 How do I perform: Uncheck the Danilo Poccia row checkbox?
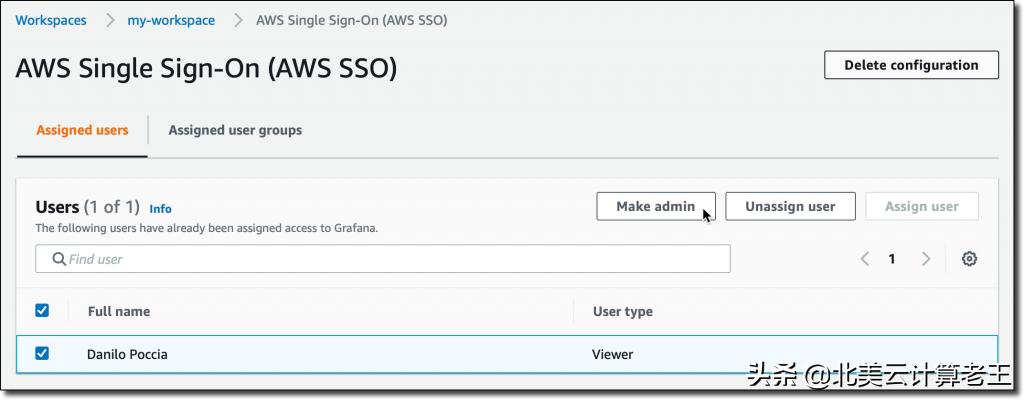click(x=42, y=353)
